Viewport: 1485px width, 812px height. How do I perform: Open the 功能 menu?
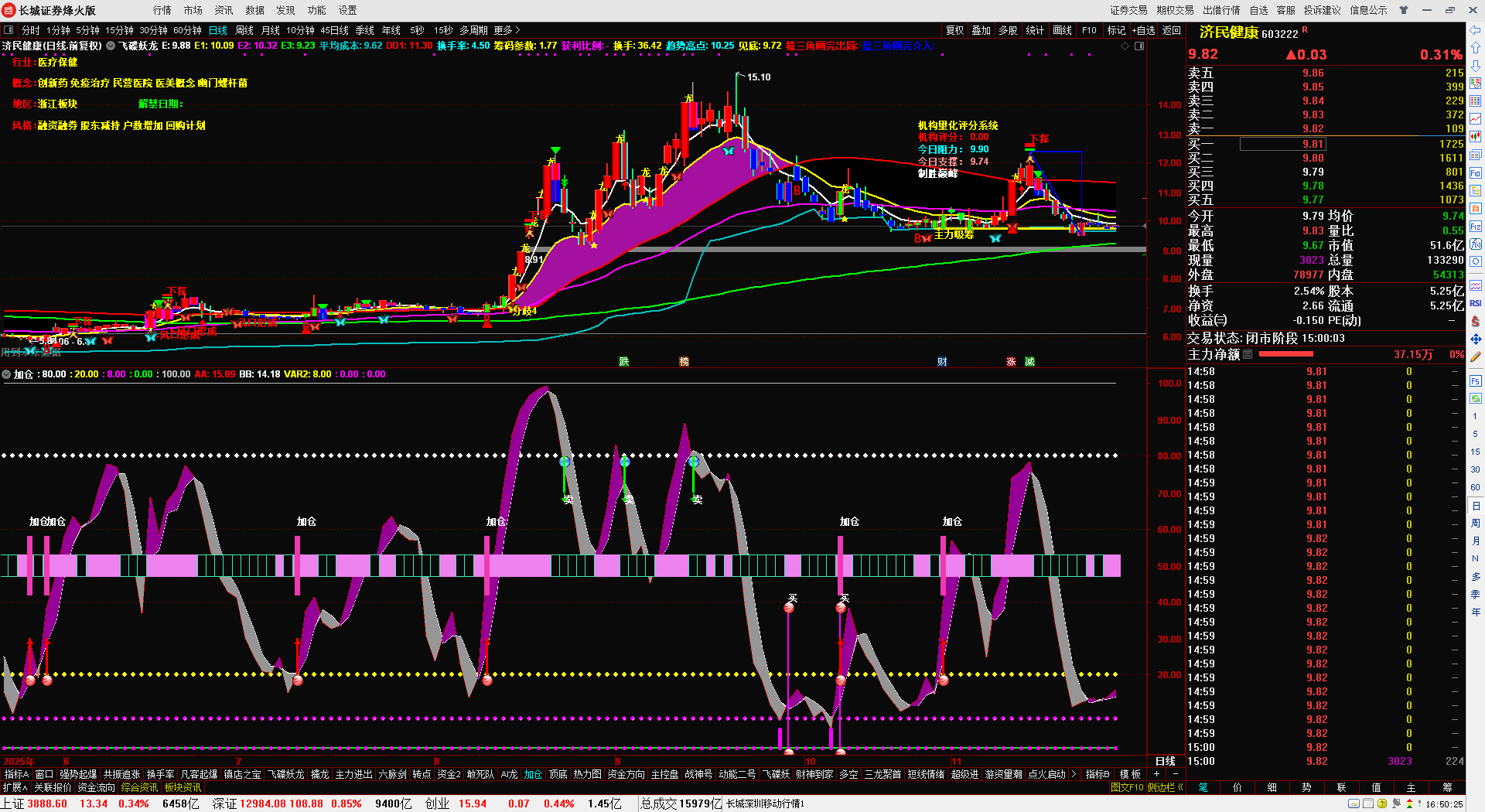point(317,10)
